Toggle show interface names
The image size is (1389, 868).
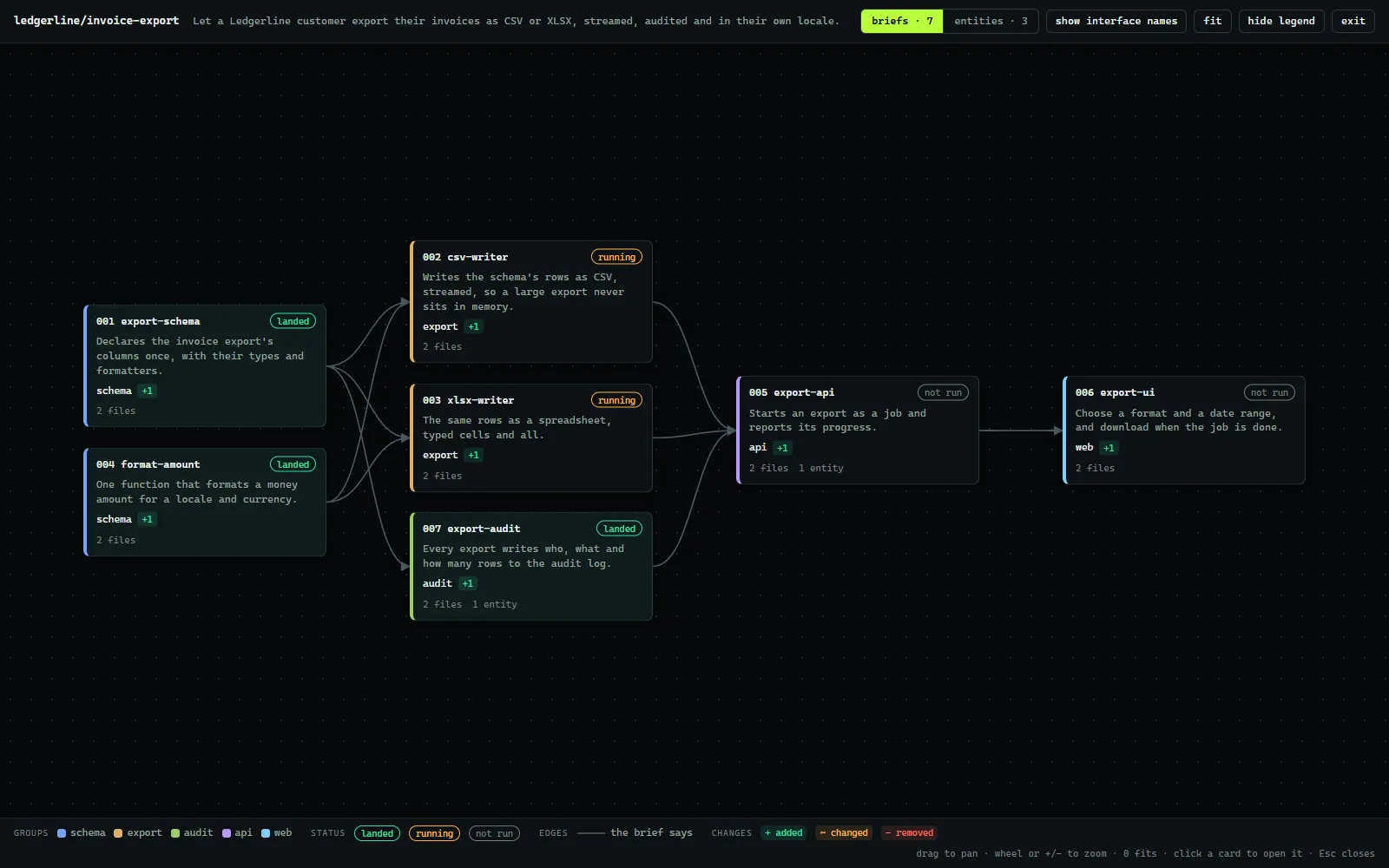(1116, 21)
